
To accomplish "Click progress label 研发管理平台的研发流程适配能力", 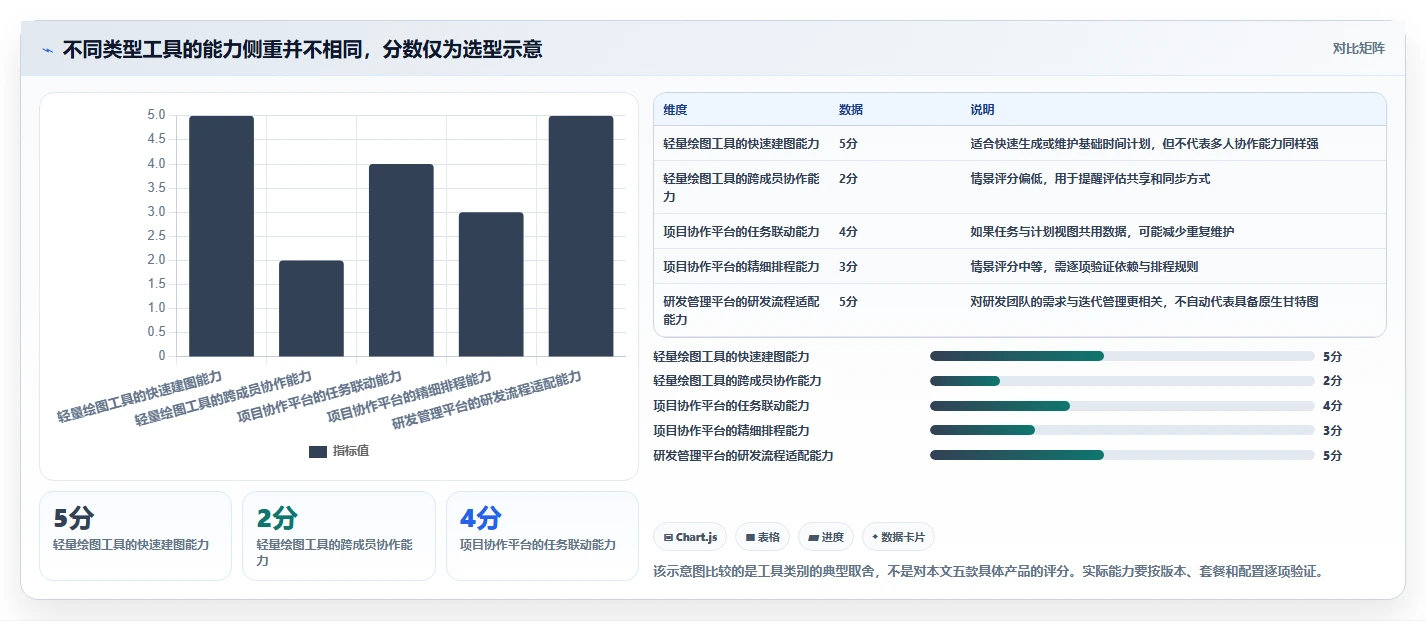I will pyautogui.click(x=743, y=456).
